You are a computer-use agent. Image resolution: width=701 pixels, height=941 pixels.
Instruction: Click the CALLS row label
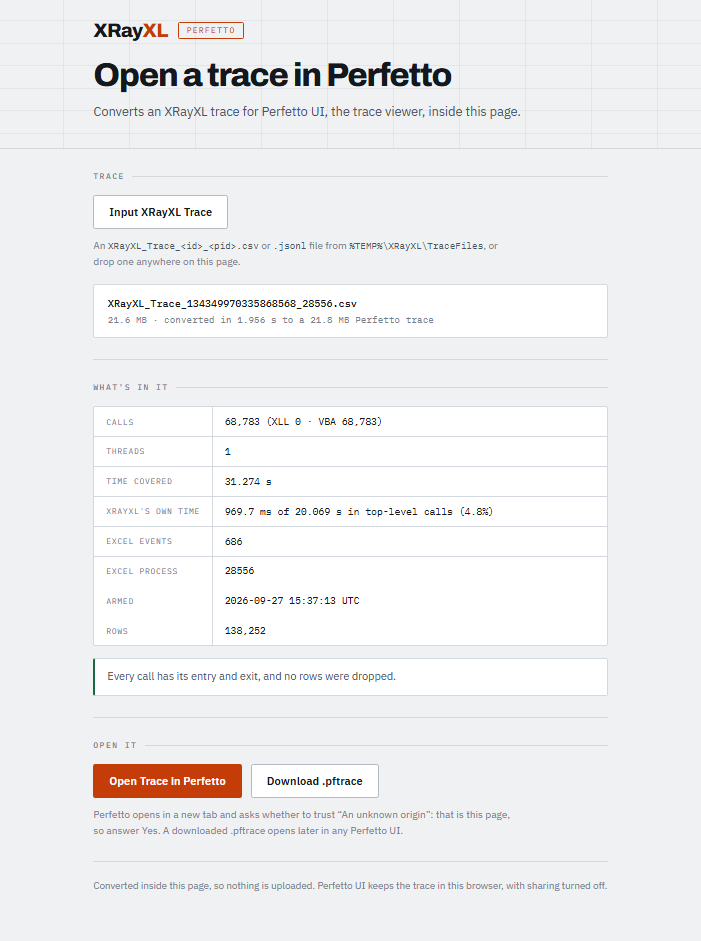[x=120, y=422]
